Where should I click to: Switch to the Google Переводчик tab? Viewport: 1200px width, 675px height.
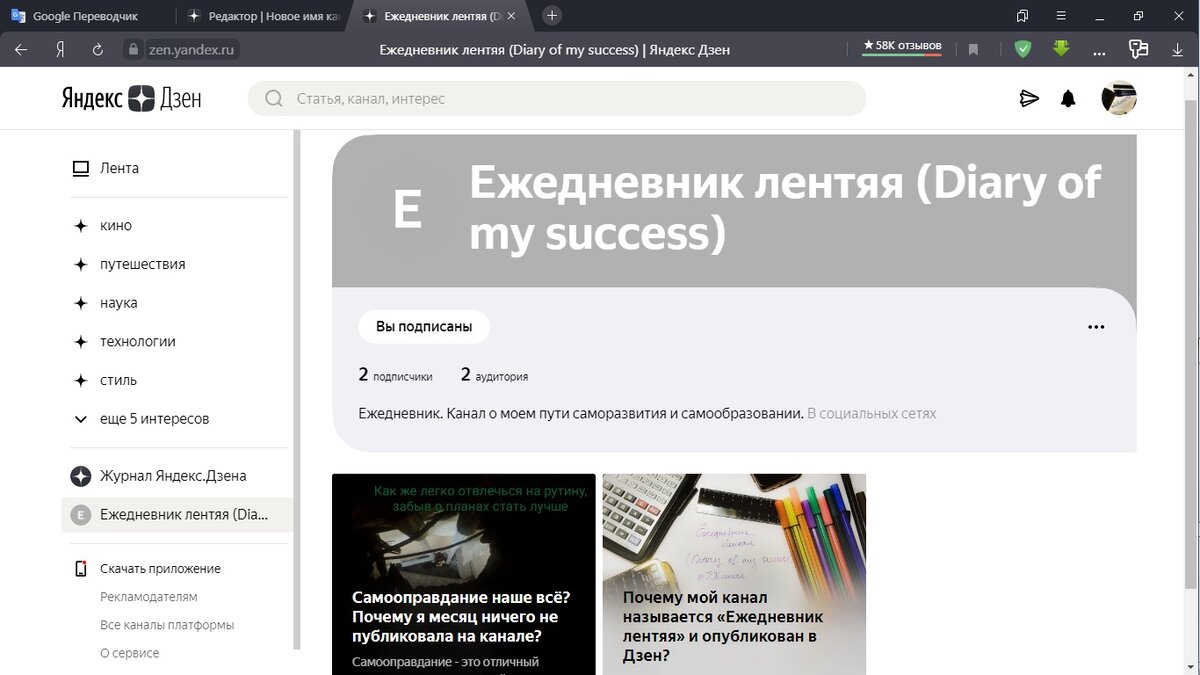click(x=86, y=16)
